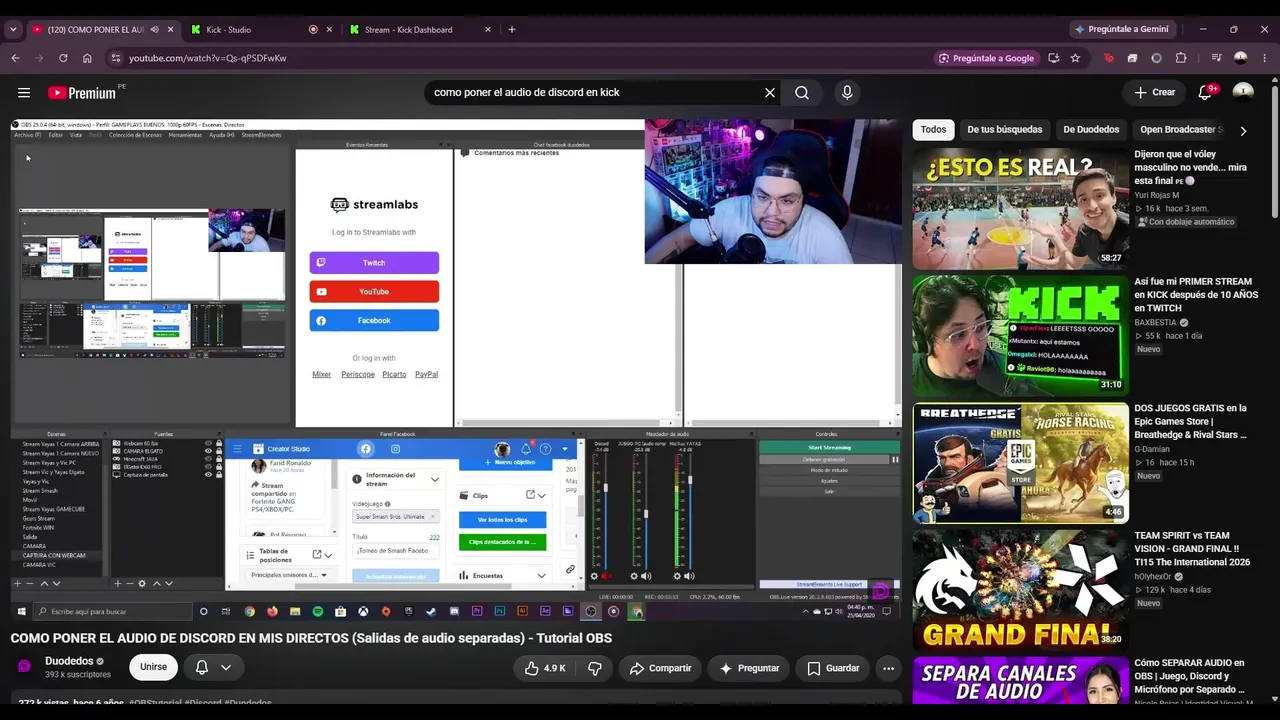Click the Preguntar button
Screen dimensions: 1280x720
[x=749, y=668]
